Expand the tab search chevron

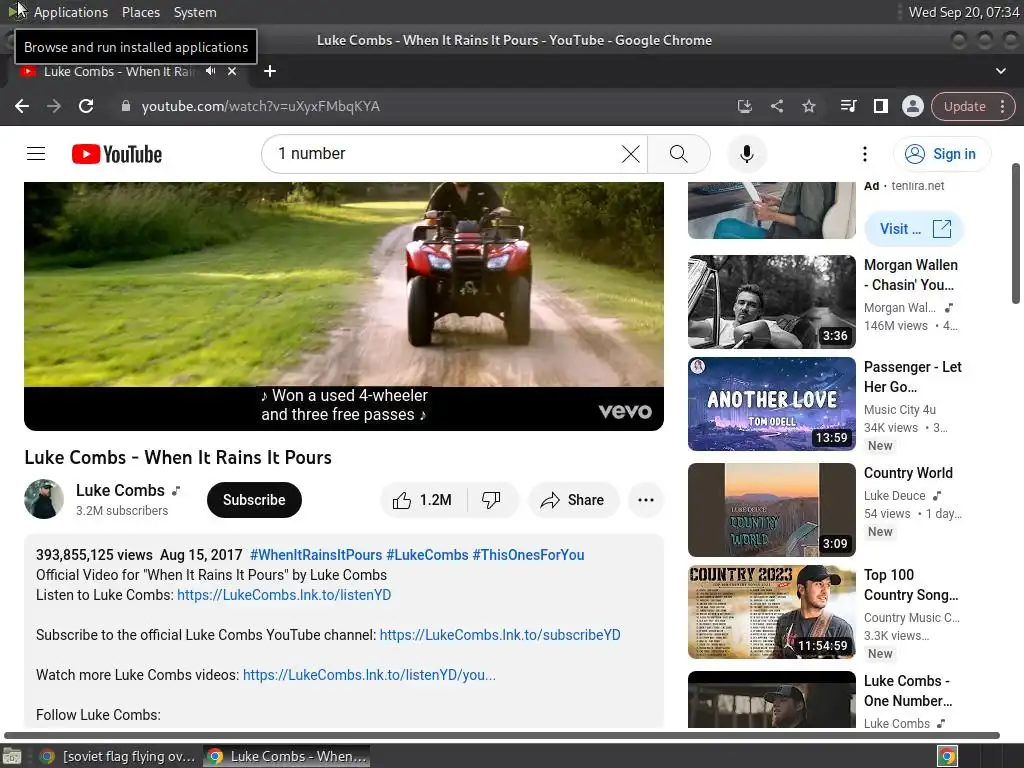coord(1000,71)
